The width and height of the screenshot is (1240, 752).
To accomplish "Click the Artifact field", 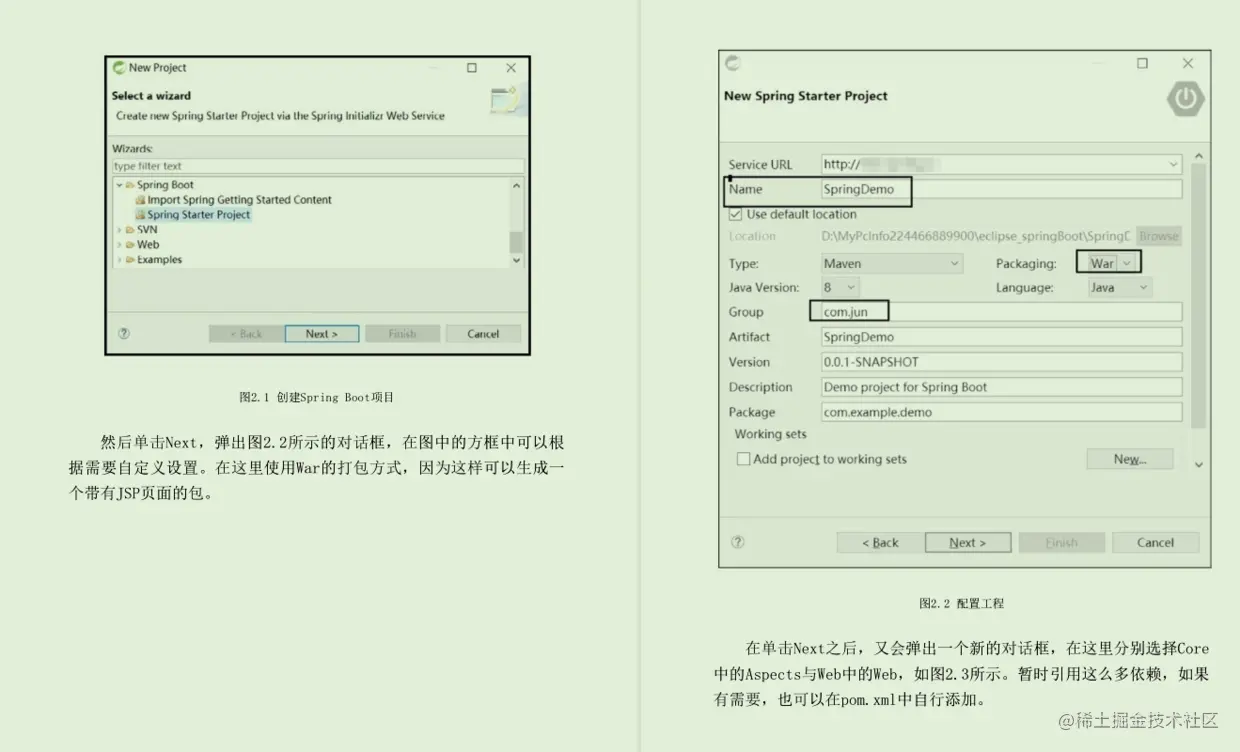I will pos(1001,337).
